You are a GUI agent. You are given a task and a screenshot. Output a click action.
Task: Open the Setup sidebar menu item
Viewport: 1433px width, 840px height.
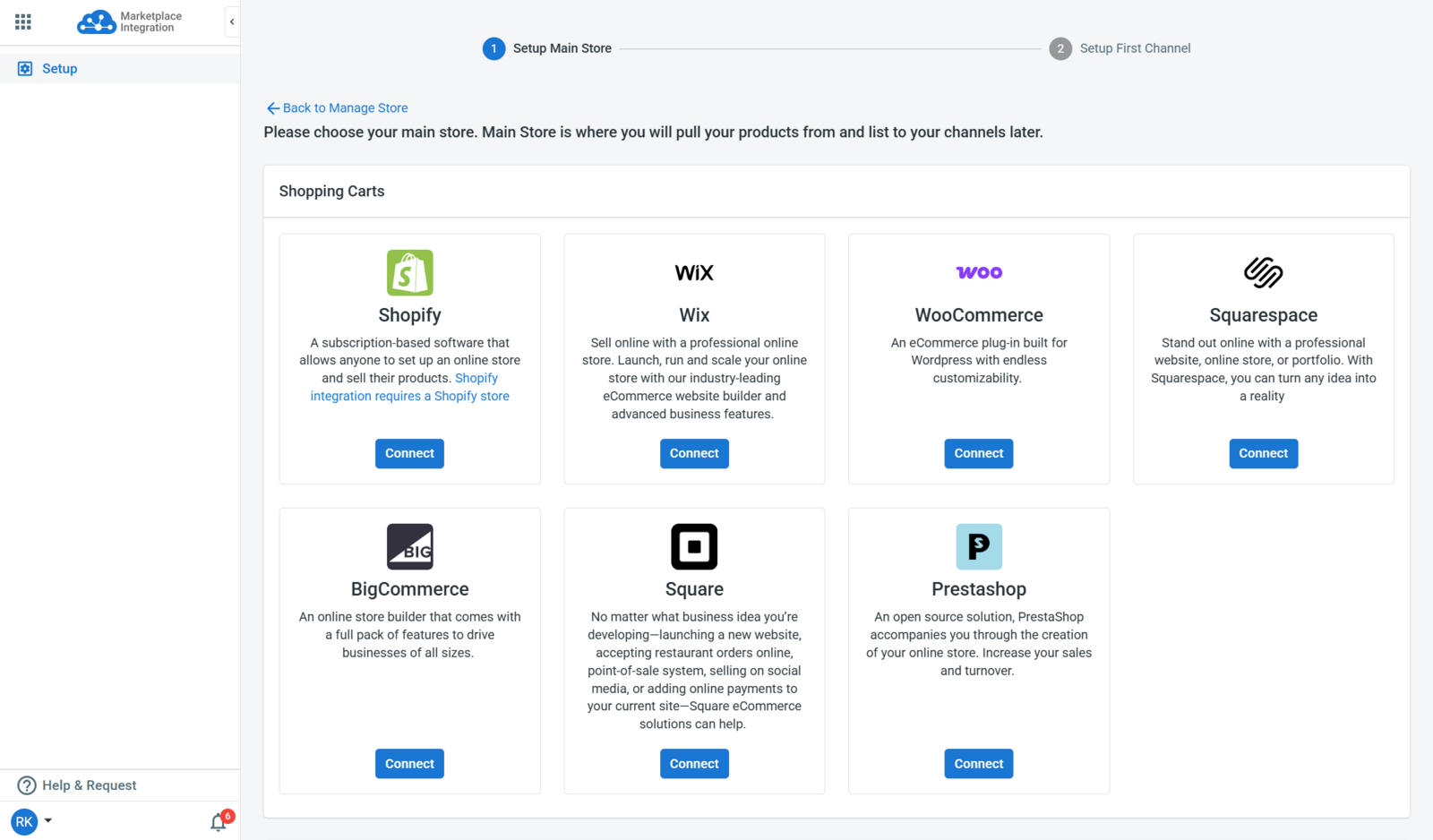[120, 69]
